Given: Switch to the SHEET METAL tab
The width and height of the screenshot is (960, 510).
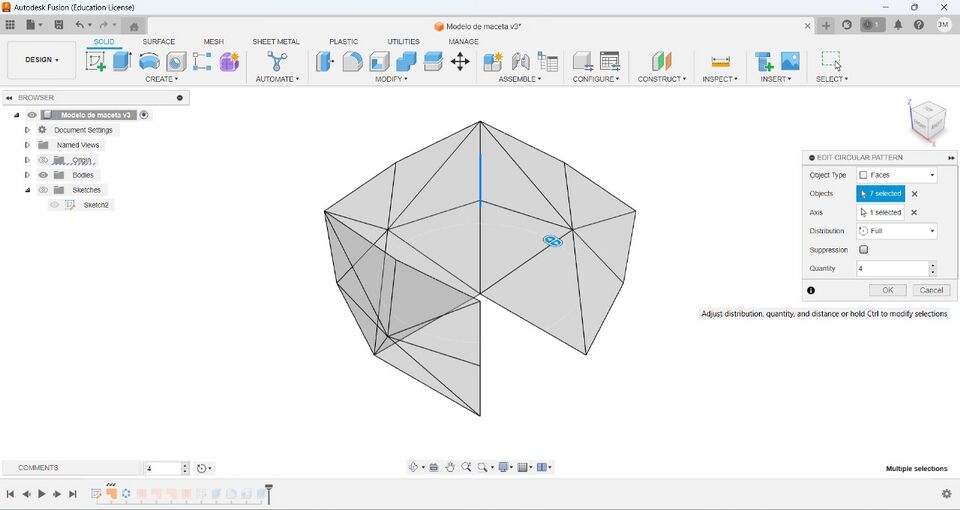Looking at the screenshot, I should 276,42.
